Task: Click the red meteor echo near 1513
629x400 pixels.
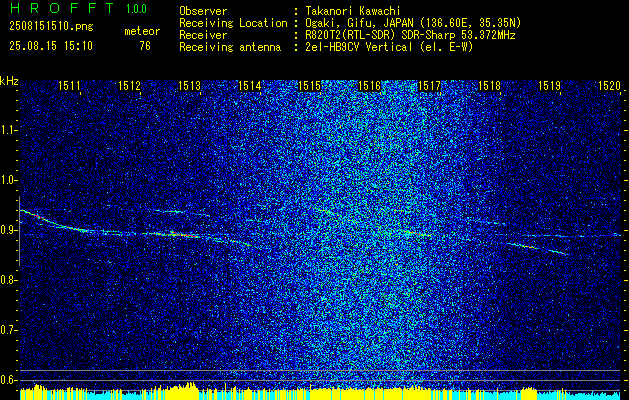Action: coord(185,235)
